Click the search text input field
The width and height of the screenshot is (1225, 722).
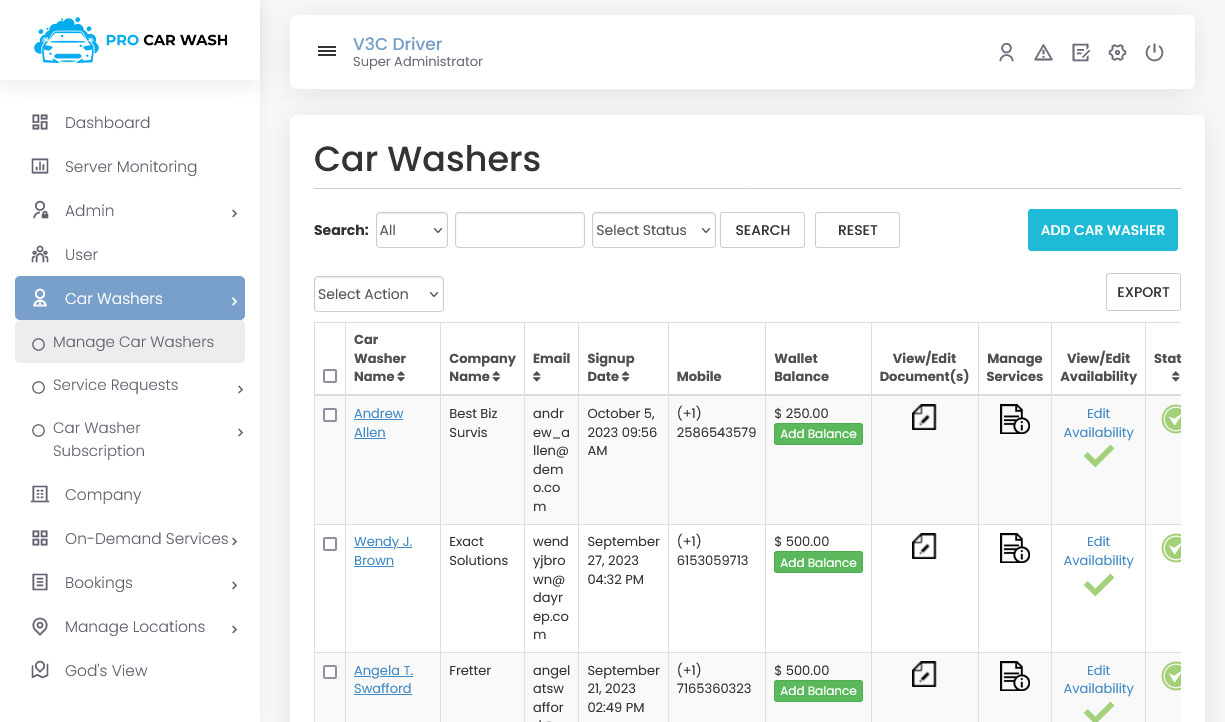(x=519, y=230)
